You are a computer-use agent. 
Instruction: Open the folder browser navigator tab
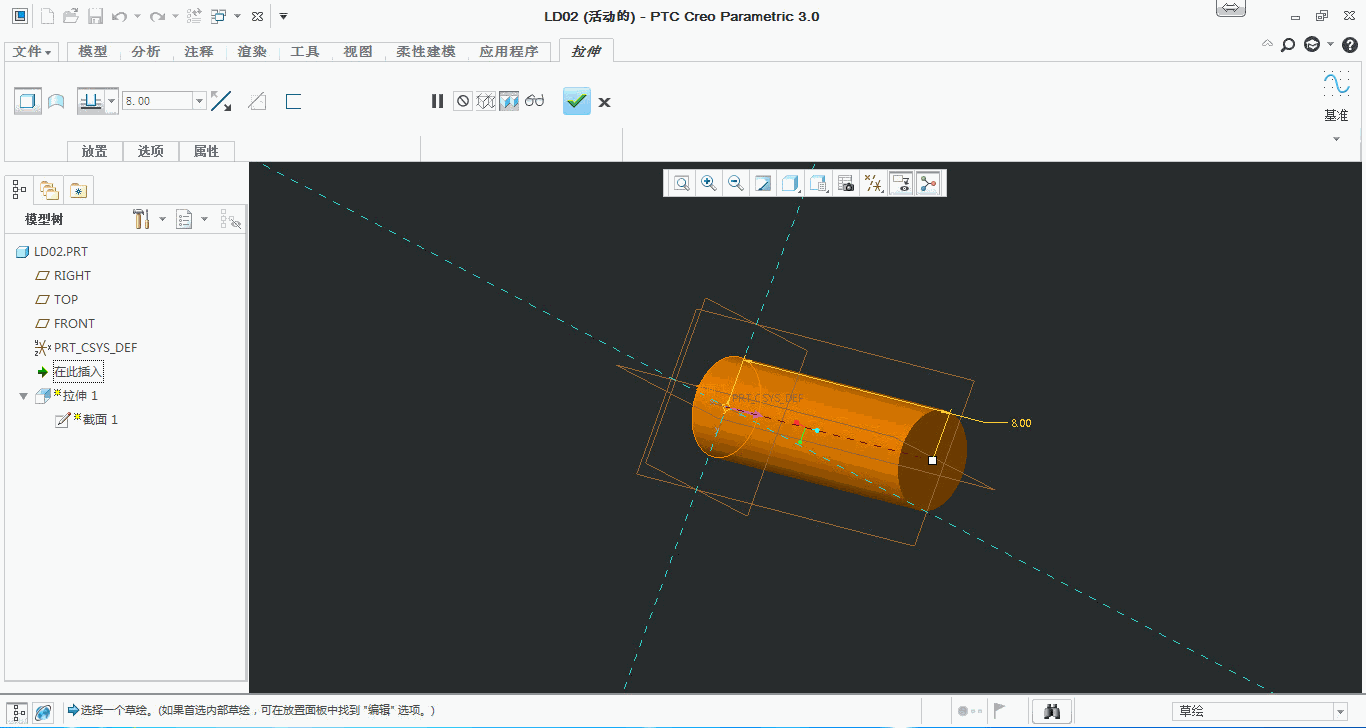[49, 189]
